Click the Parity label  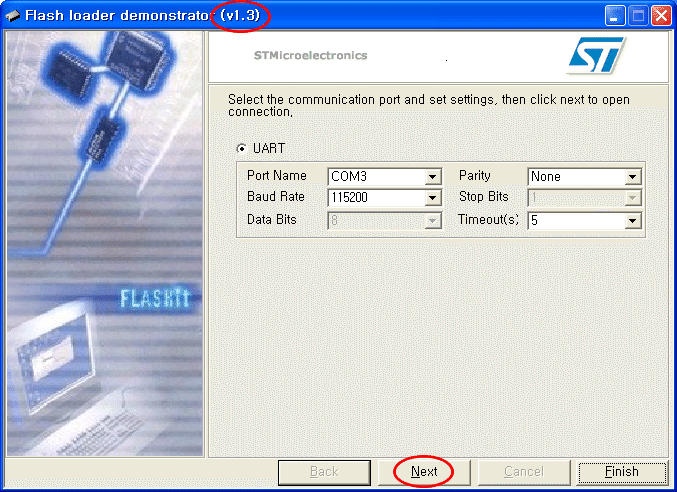[475, 176]
